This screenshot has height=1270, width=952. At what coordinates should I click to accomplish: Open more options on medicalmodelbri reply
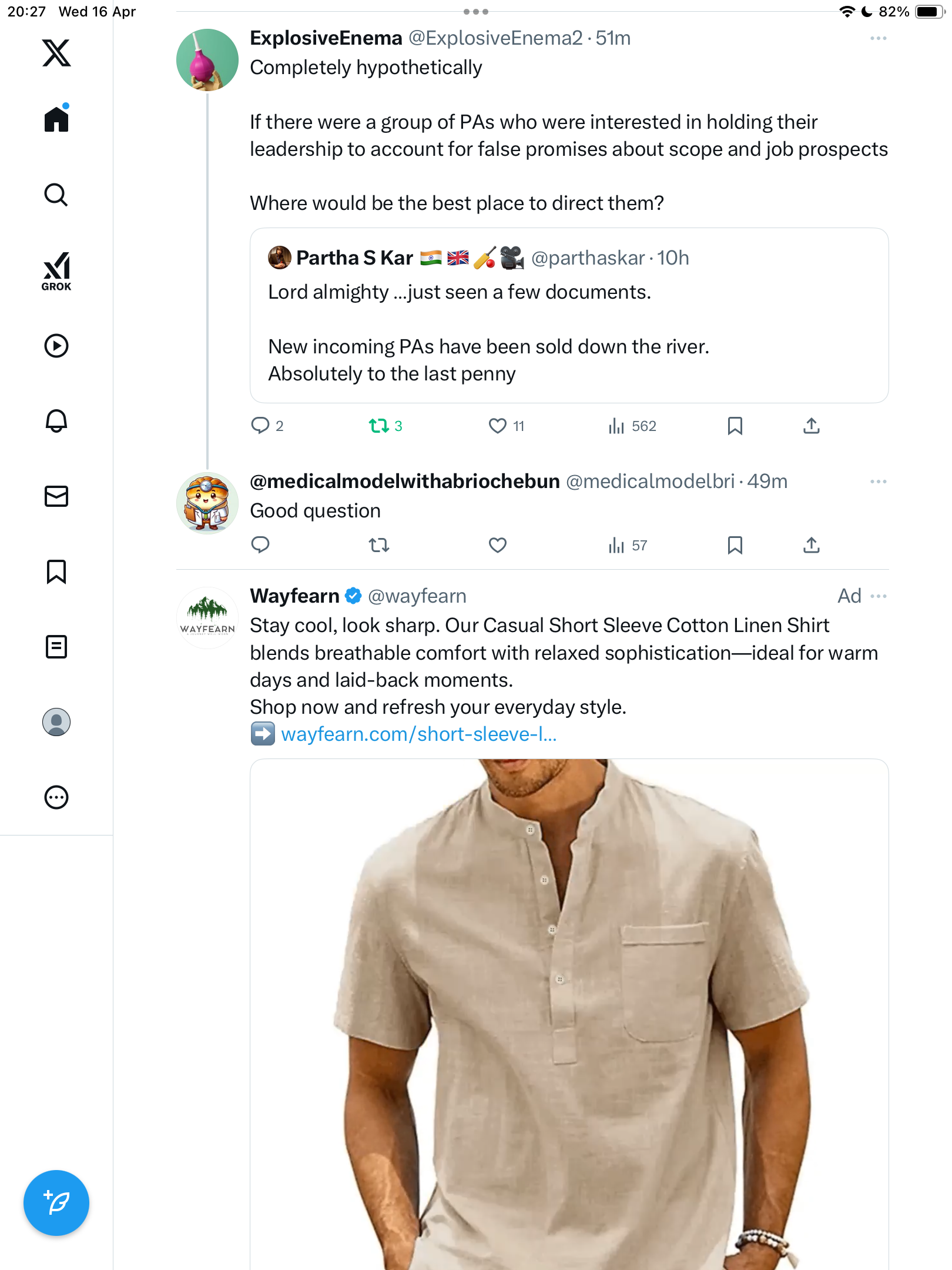point(878,482)
